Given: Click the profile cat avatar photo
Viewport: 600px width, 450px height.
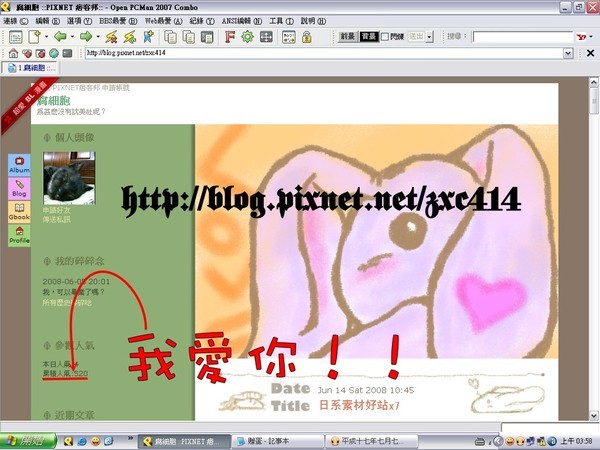Looking at the screenshot, I should pos(69,178).
